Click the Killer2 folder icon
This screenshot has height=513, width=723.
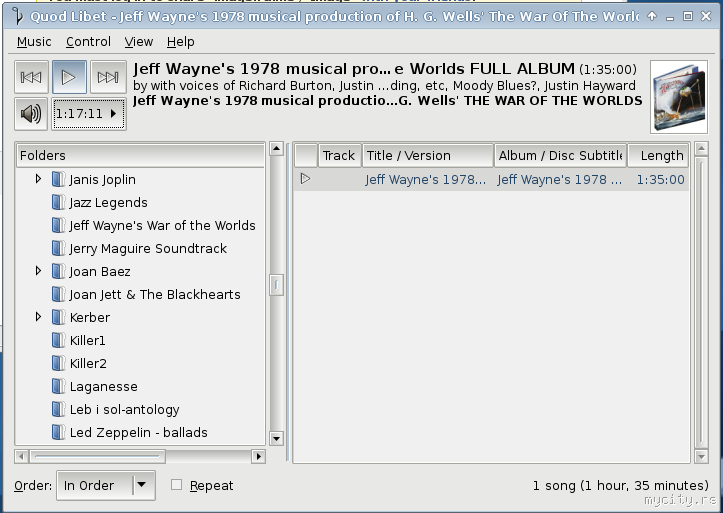(x=58, y=364)
